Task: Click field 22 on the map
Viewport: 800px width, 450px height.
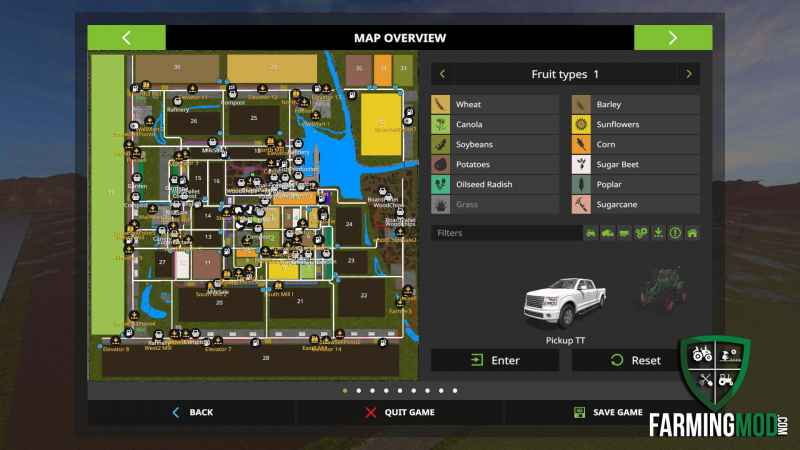Action: [362, 297]
